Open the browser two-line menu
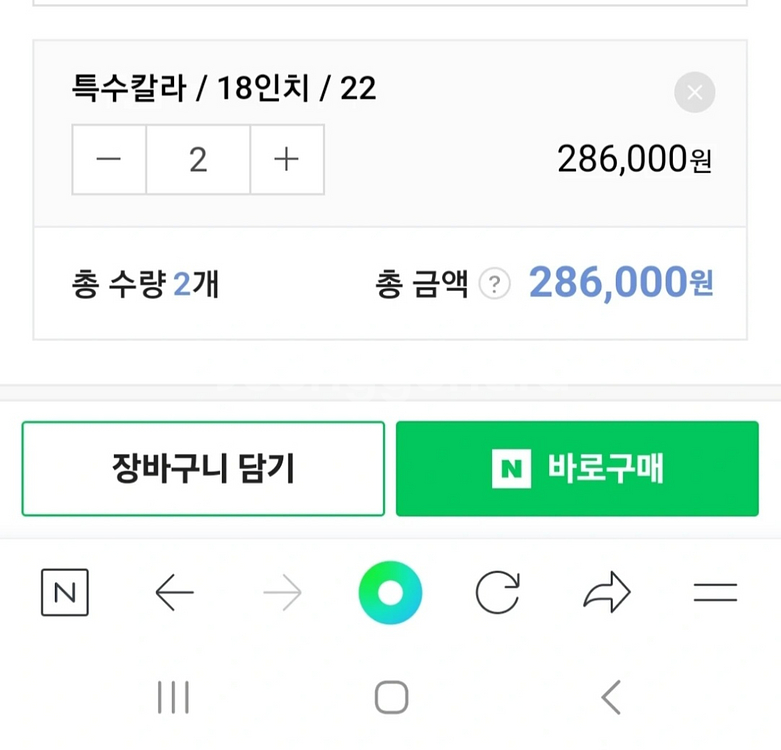 [715, 592]
